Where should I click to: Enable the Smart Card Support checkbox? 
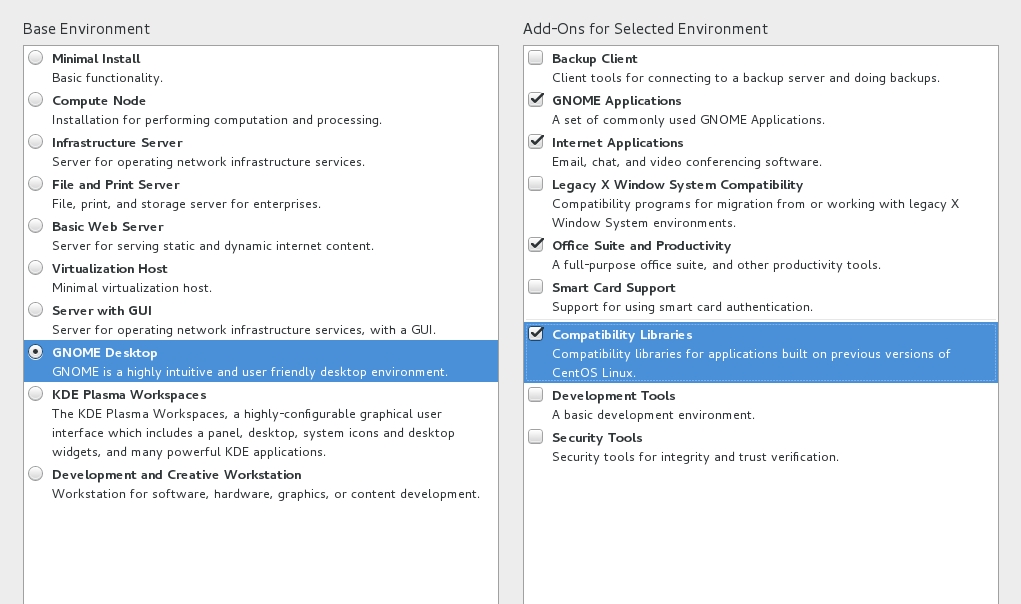(536, 287)
